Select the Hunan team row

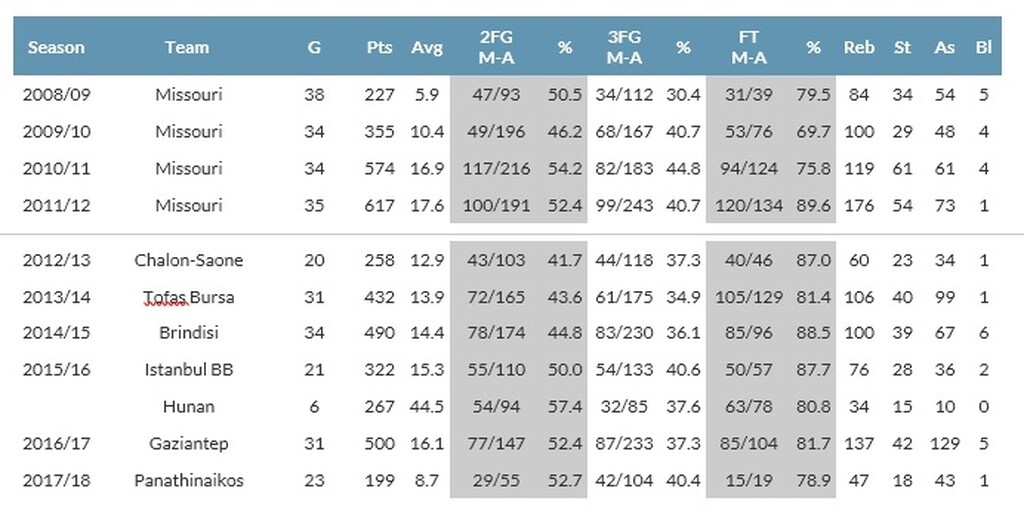coord(189,407)
